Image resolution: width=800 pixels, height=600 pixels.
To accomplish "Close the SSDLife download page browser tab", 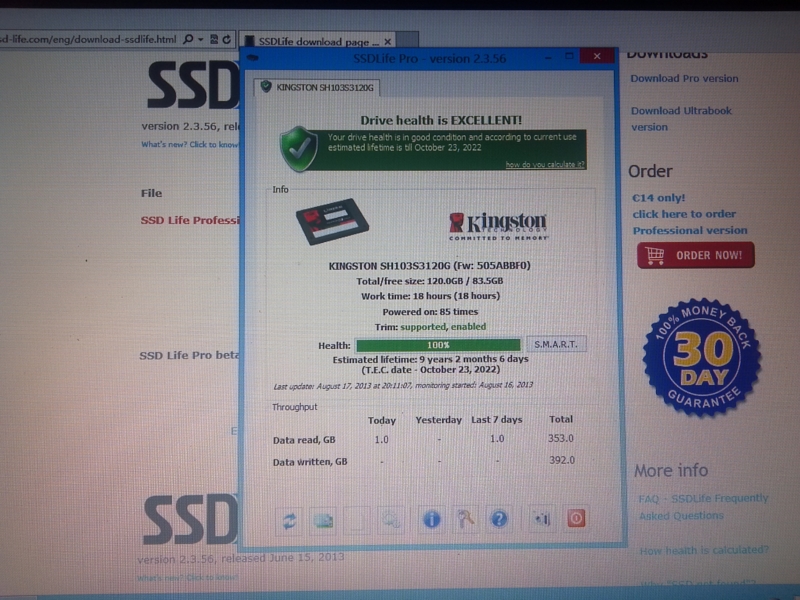I will [388, 41].
